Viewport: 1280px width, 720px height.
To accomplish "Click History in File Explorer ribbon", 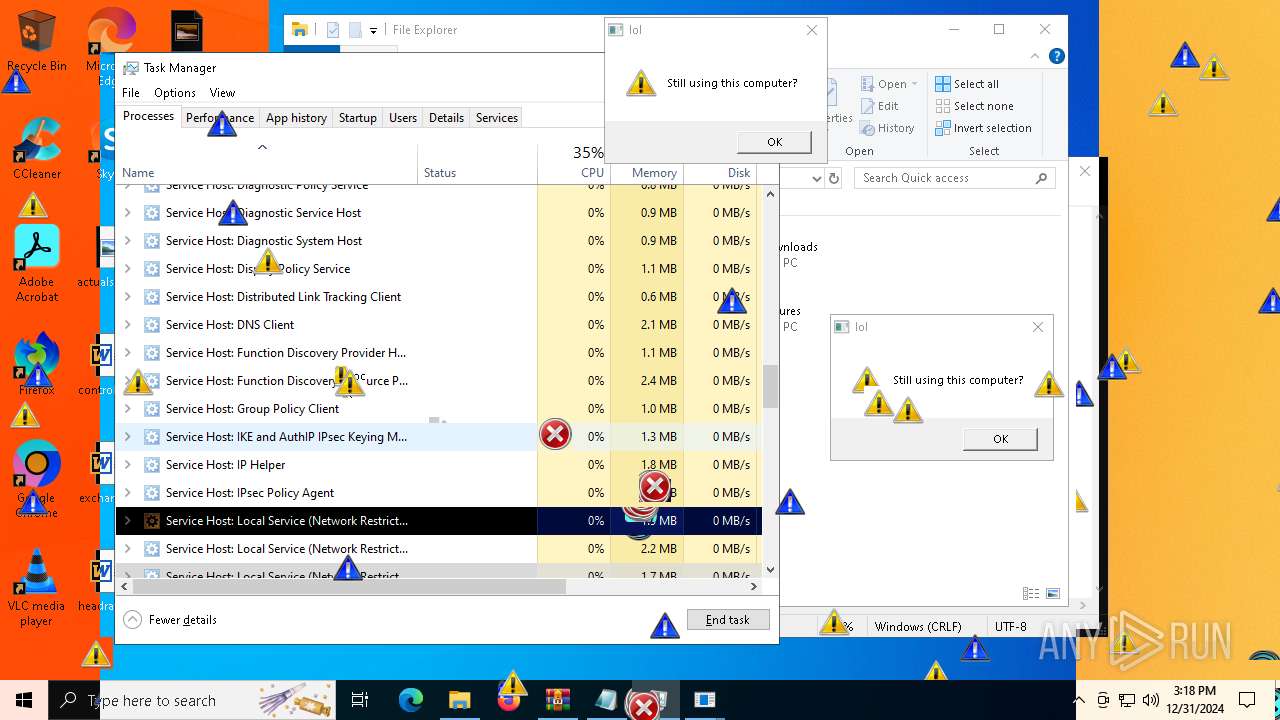I will tap(886, 128).
